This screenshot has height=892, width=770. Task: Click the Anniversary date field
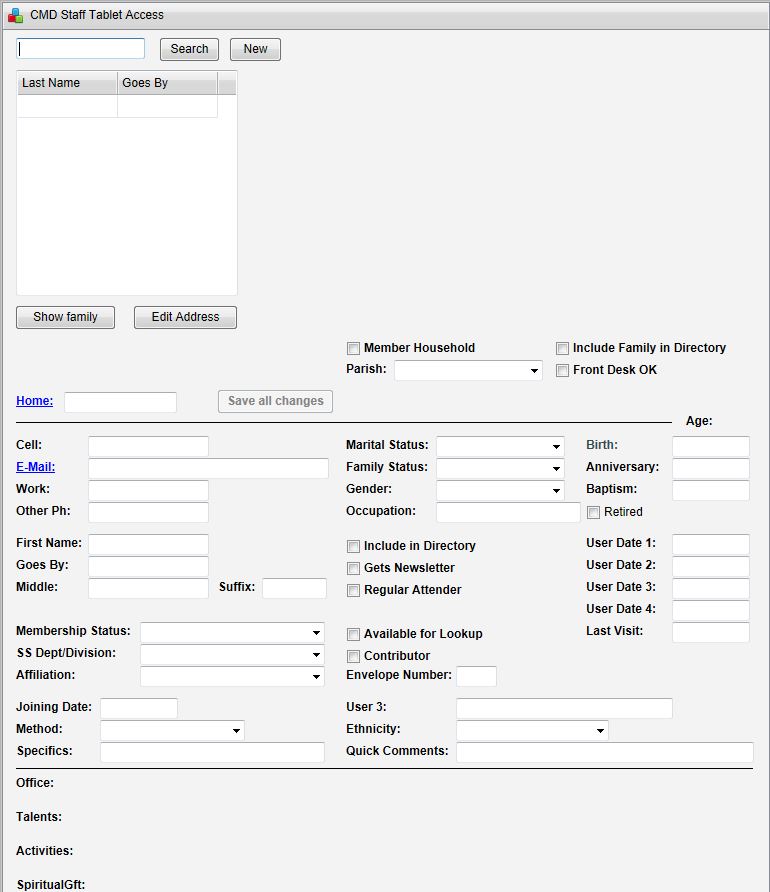(x=711, y=468)
